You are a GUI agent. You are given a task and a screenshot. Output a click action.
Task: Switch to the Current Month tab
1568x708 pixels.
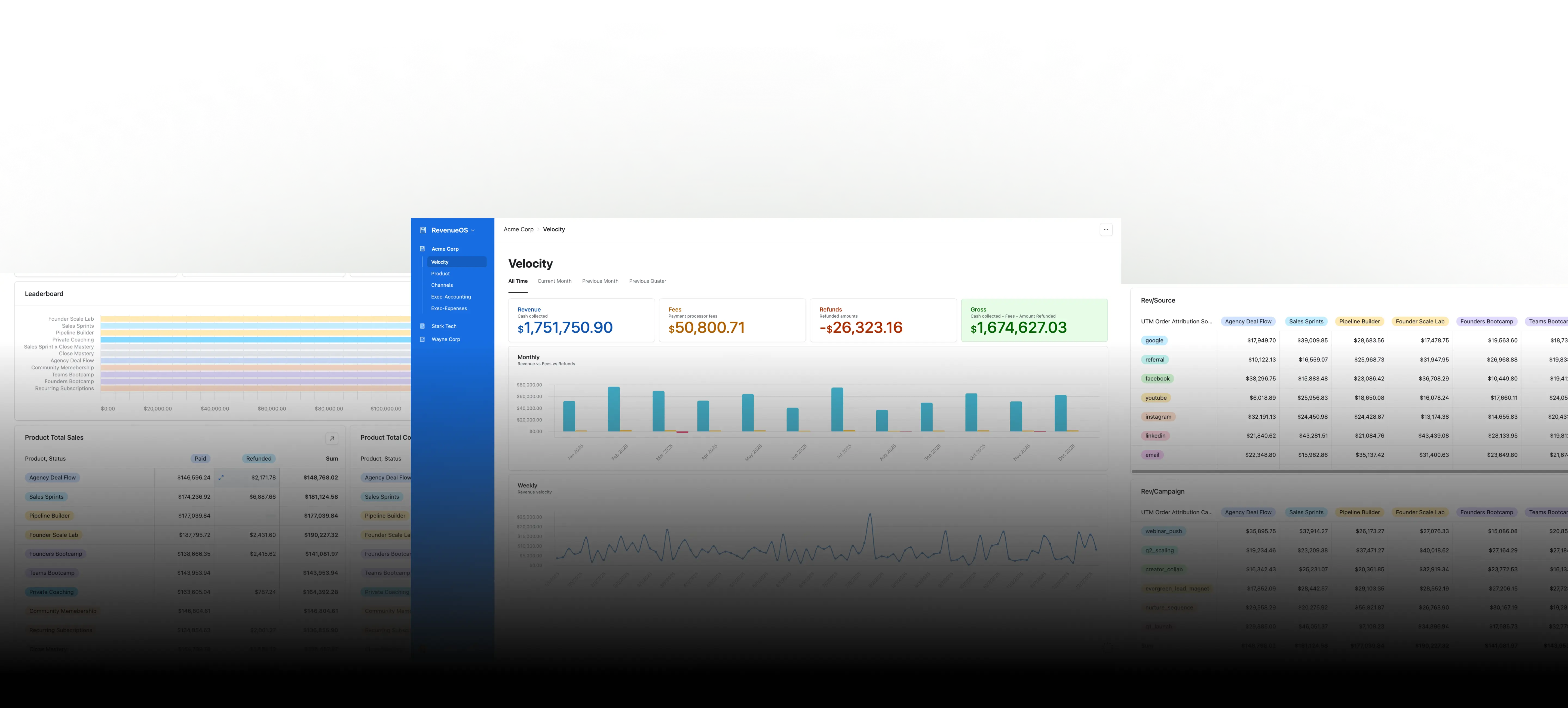554,281
